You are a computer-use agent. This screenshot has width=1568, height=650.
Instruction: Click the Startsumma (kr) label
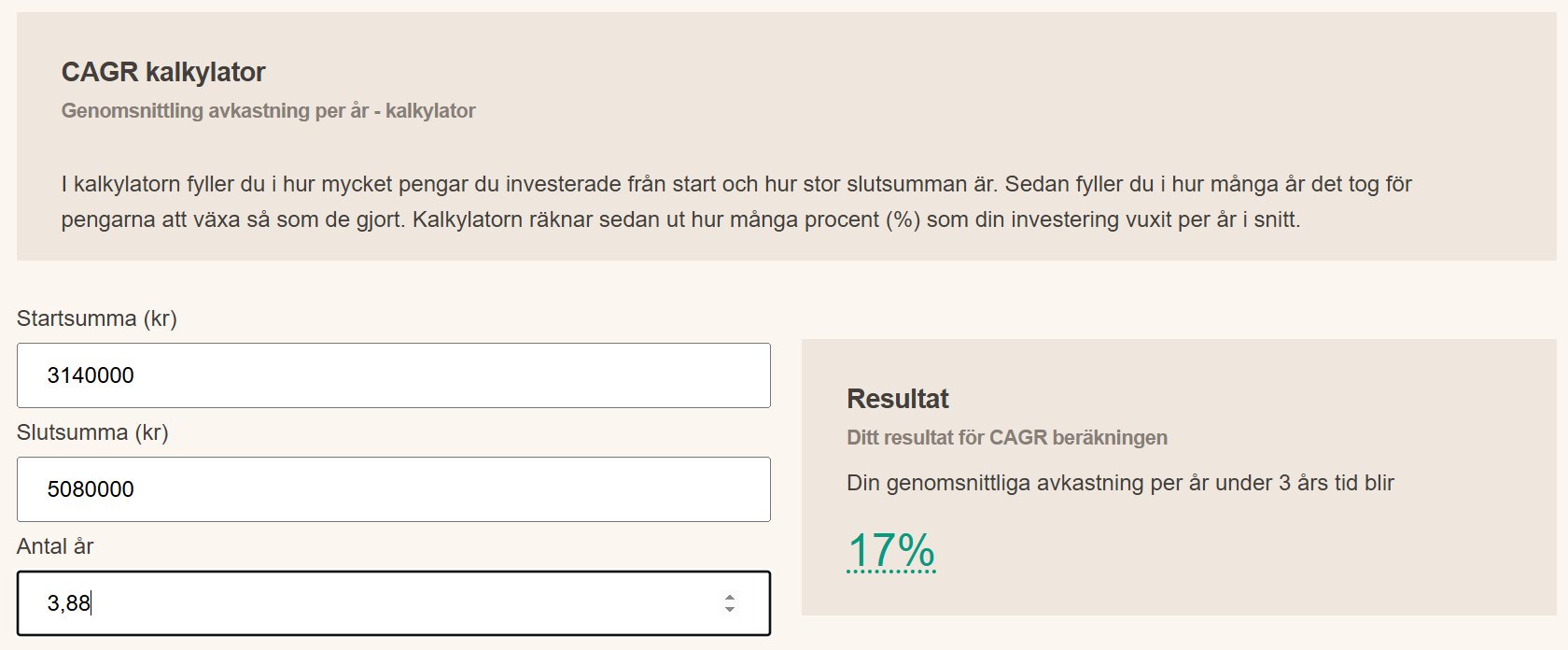pyautogui.click(x=97, y=318)
